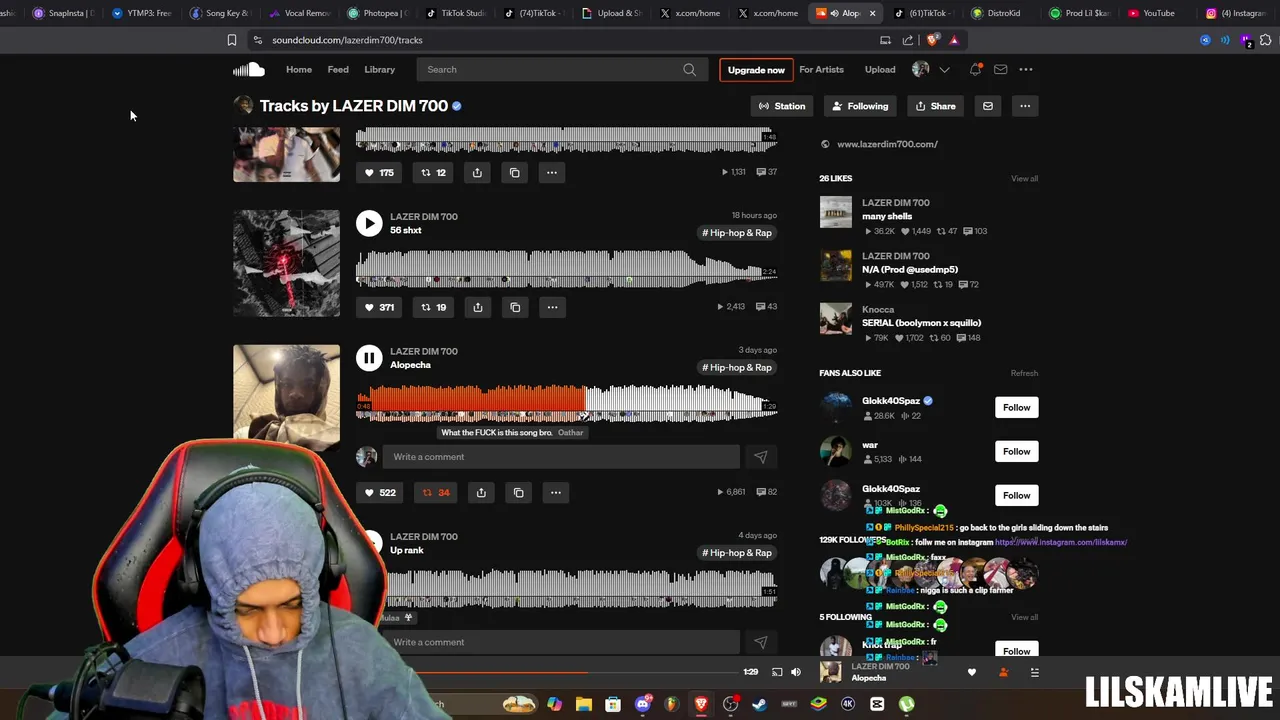Copy link for 56 shxt track
The width and height of the screenshot is (1280, 720).
point(515,307)
